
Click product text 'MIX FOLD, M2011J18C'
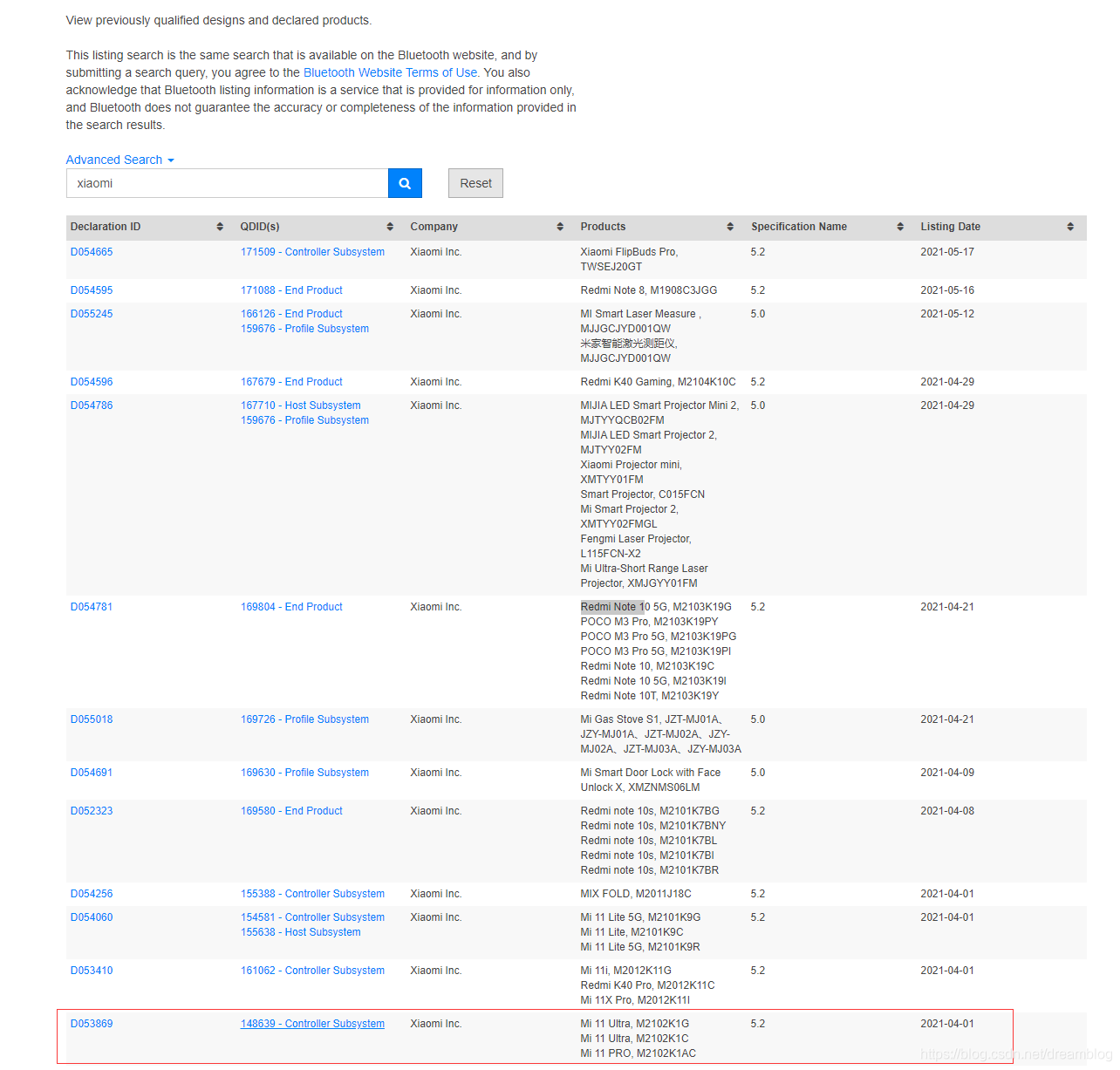[x=636, y=894]
